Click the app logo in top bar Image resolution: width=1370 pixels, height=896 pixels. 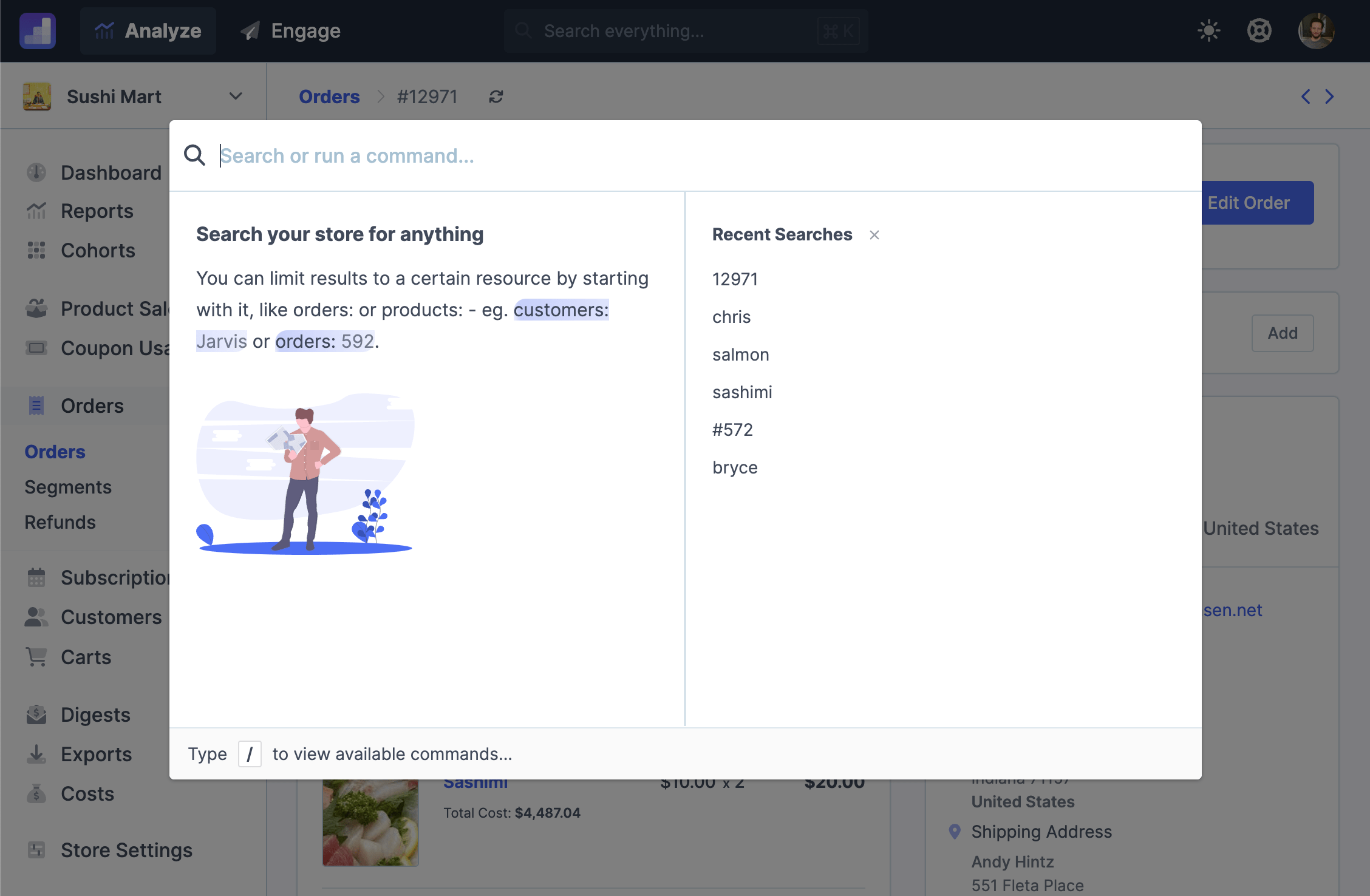click(38, 30)
